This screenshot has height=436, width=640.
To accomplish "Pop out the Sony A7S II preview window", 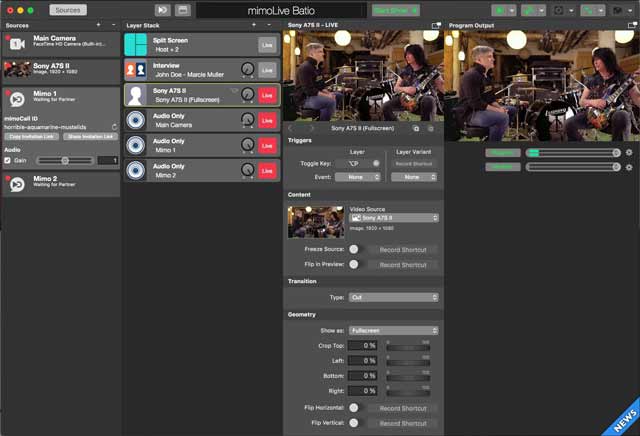I will (436, 25).
